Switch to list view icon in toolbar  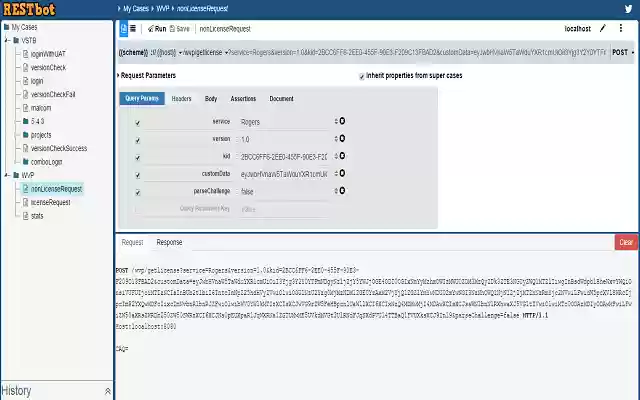pos(133,29)
